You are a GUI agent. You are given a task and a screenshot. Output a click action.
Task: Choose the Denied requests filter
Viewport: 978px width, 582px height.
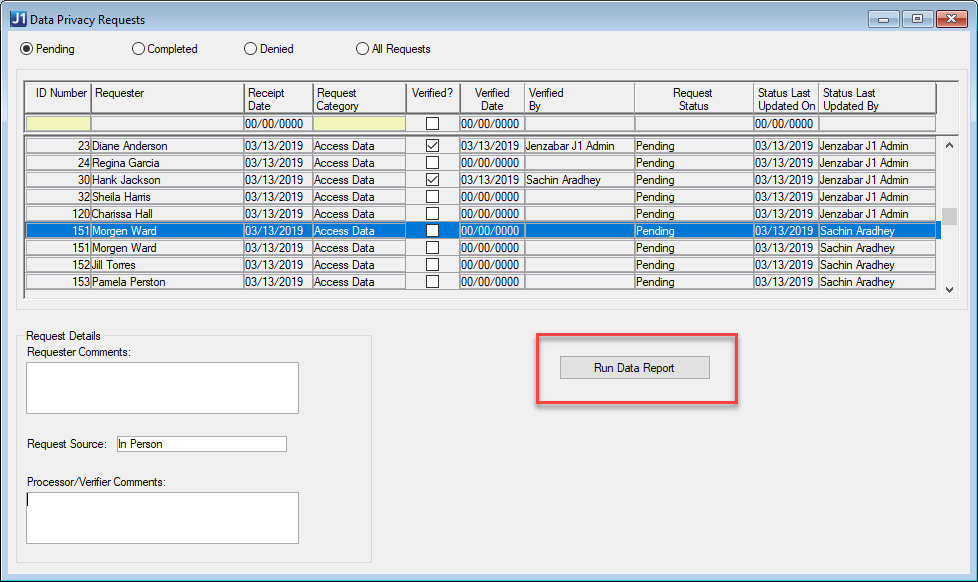(251, 49)
